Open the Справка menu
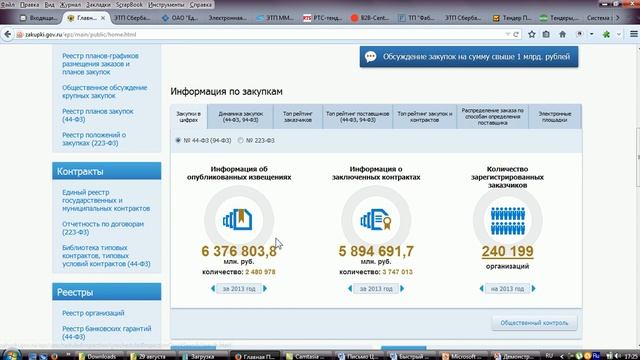The image size is (640, 360). 200,5
